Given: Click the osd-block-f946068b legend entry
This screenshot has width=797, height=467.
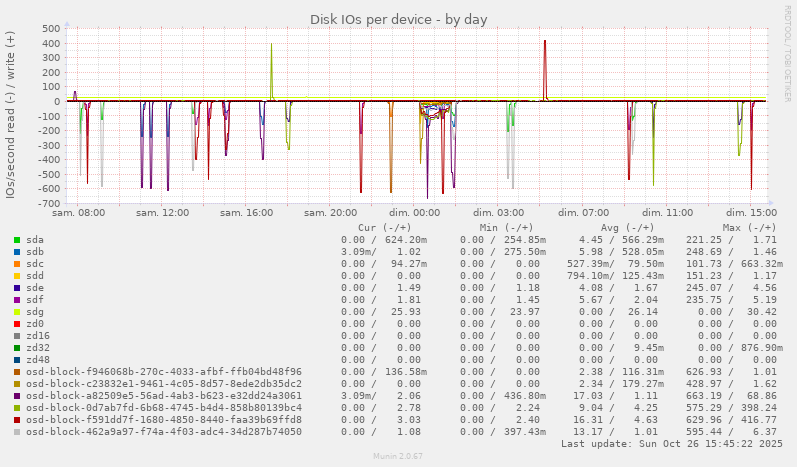Looking at the screenshot, I should 163,372.
